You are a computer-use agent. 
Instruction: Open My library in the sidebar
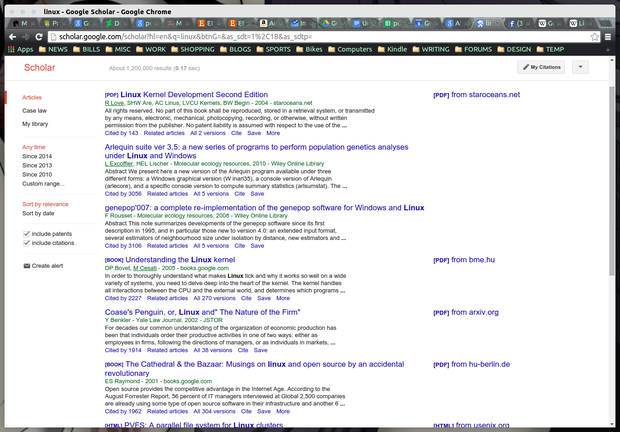tap(35, 124)
